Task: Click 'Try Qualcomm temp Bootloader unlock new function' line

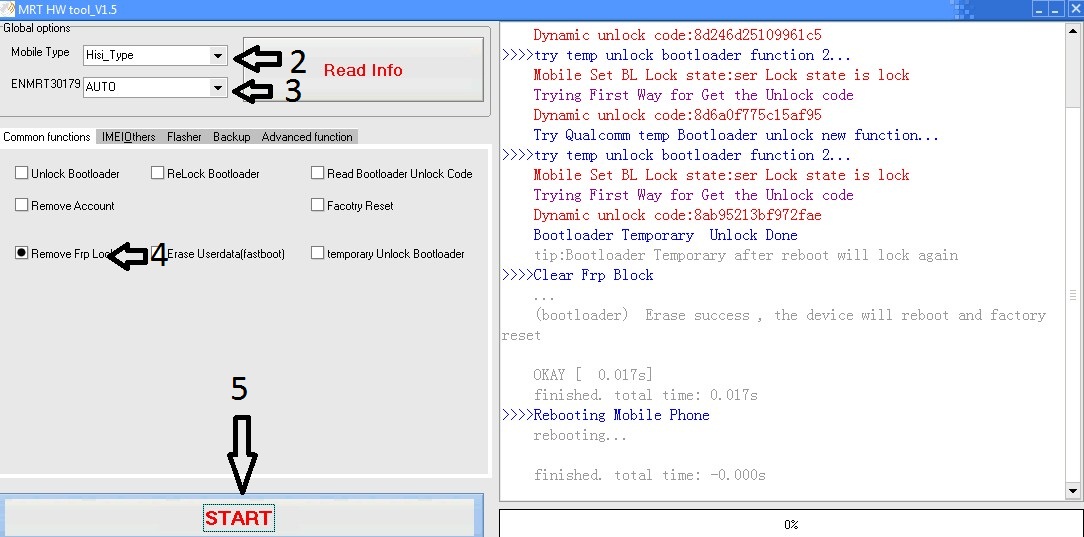Action: click(x=736, y=135)
